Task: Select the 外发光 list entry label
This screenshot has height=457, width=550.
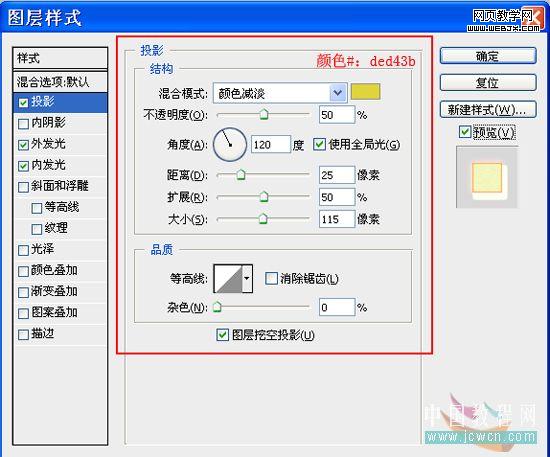Action: click(x=48, y=144)
